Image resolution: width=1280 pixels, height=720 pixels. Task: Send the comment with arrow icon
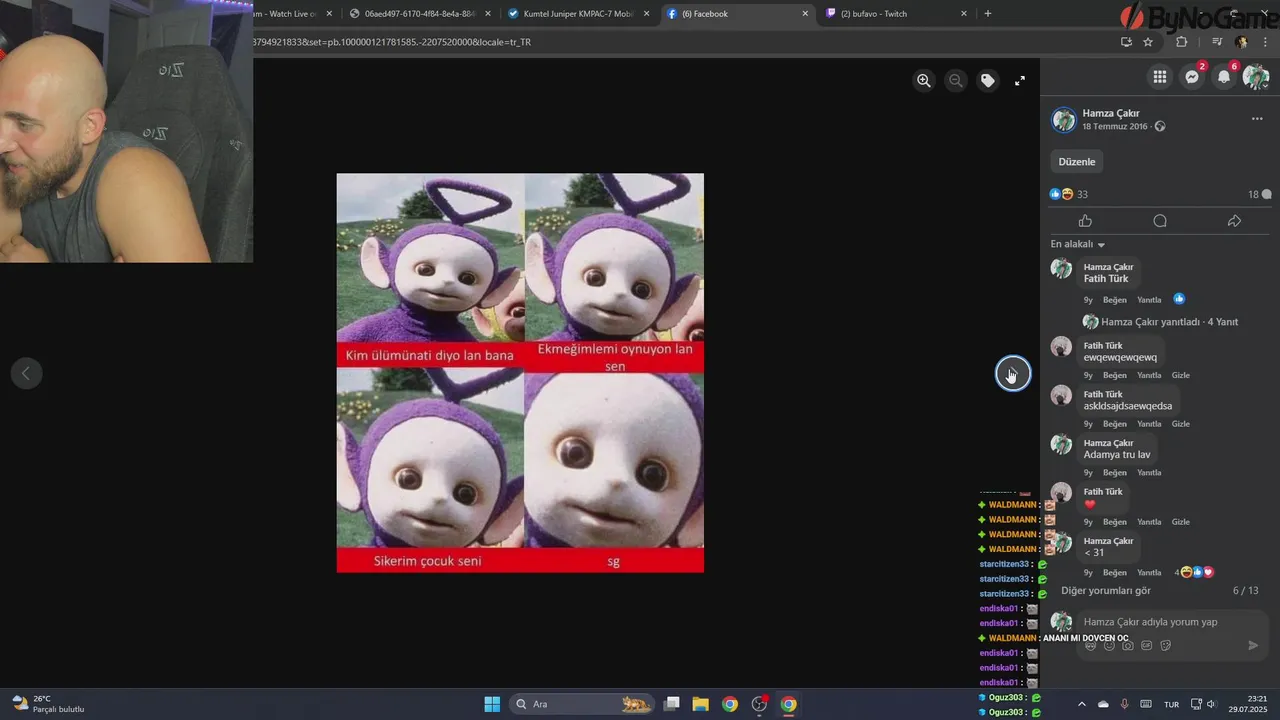1253,646
